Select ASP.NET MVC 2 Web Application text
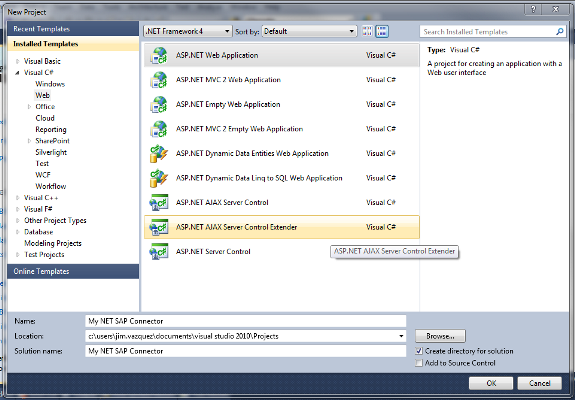Viewport: 575px width, 400px height. pos(228,80)
